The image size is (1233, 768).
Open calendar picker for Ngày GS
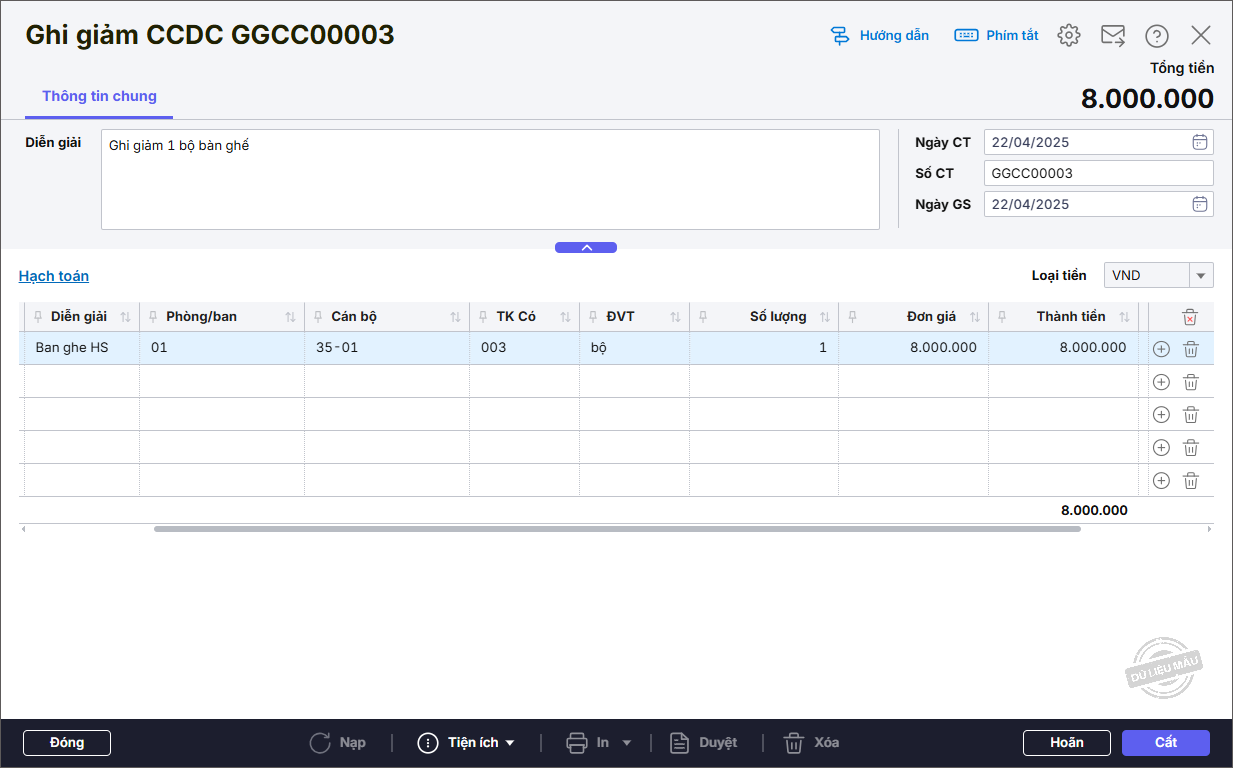pyautogui.click(x=1200, y=204)
